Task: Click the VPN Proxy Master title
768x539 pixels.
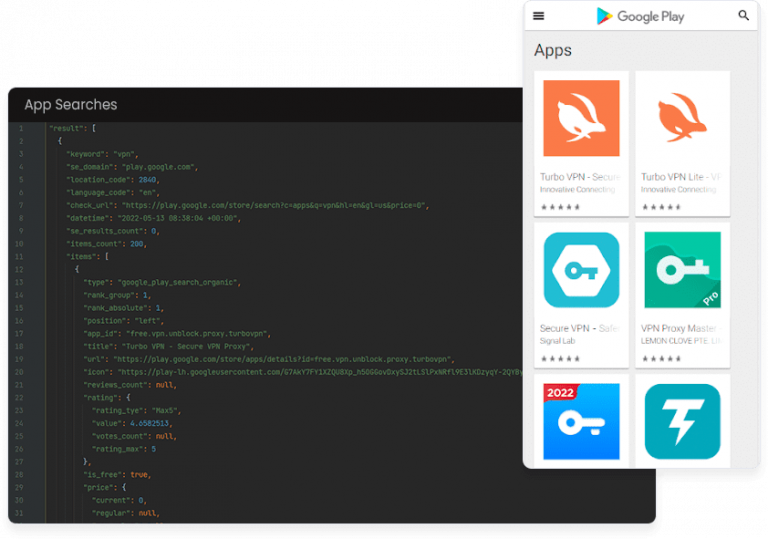Action: 681,328
